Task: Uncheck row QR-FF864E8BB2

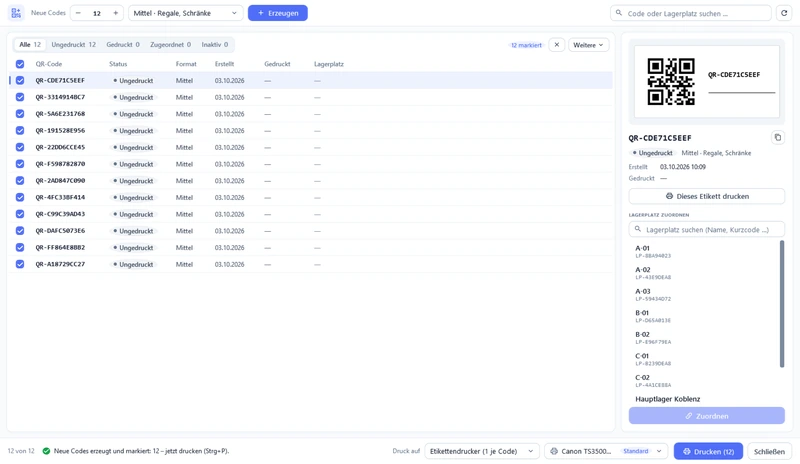Action: click(20, 248)
